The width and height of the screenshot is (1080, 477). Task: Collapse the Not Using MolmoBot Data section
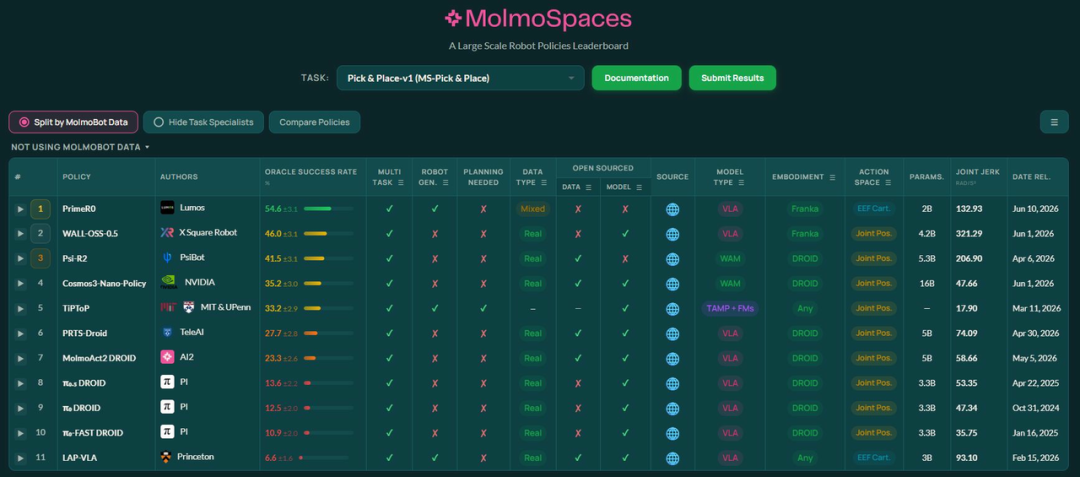point(81,147)
